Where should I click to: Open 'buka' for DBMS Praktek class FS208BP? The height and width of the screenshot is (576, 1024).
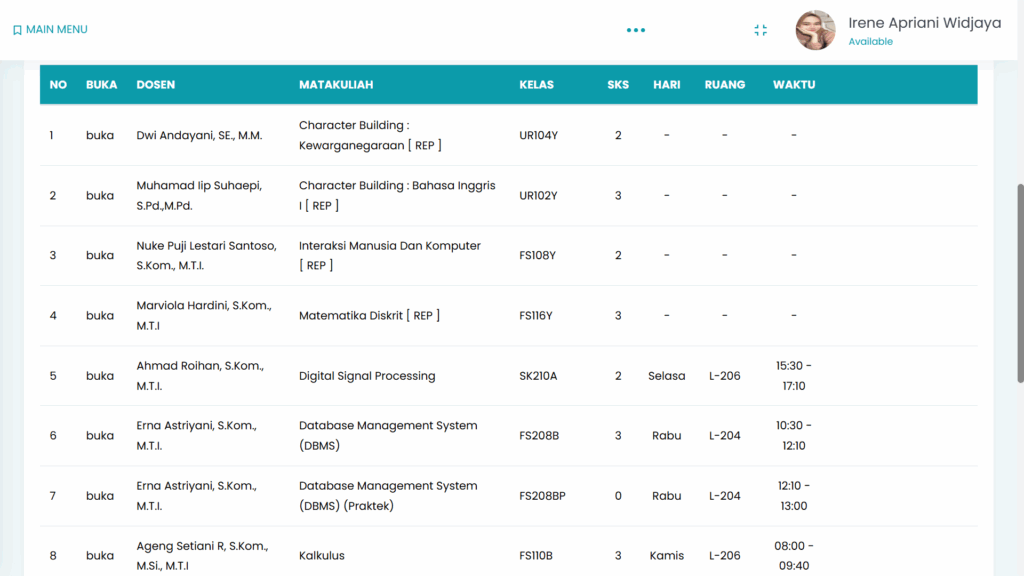[100, 496]
